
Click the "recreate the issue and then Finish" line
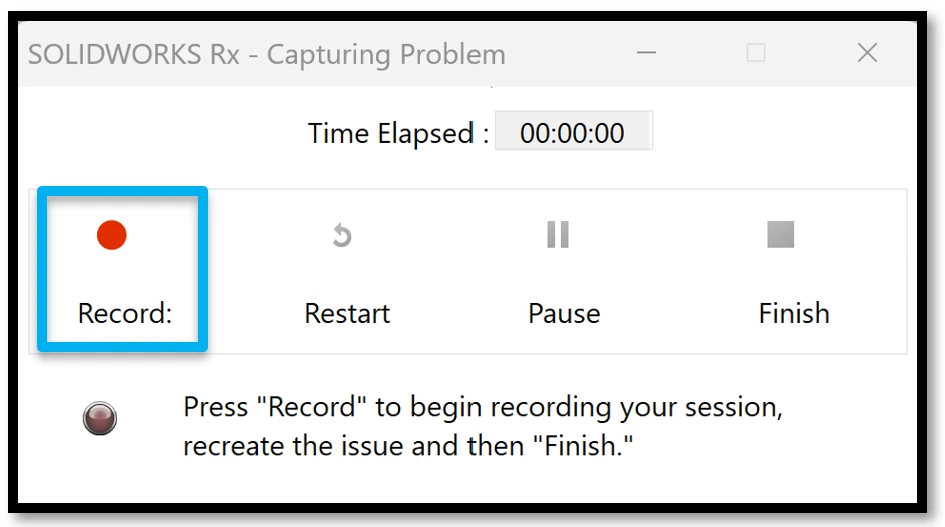[408, 446]
